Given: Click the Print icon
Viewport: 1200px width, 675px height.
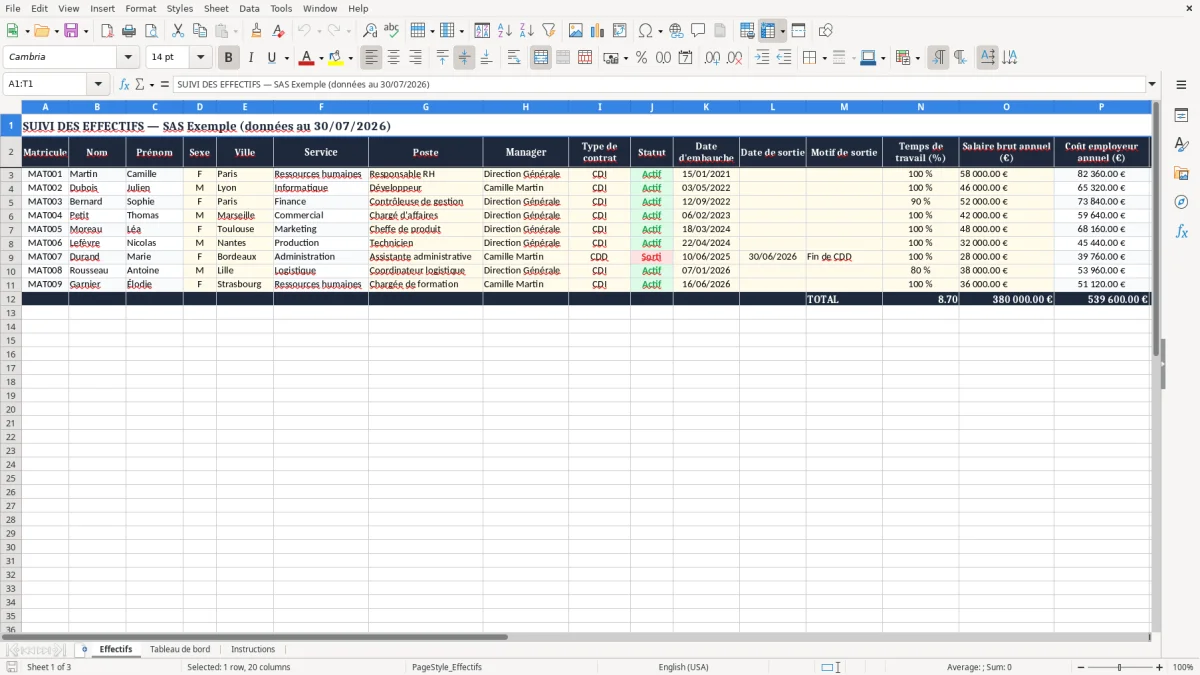Looking at the screenshot, I should pyautogui.click(x=129, y=31).
